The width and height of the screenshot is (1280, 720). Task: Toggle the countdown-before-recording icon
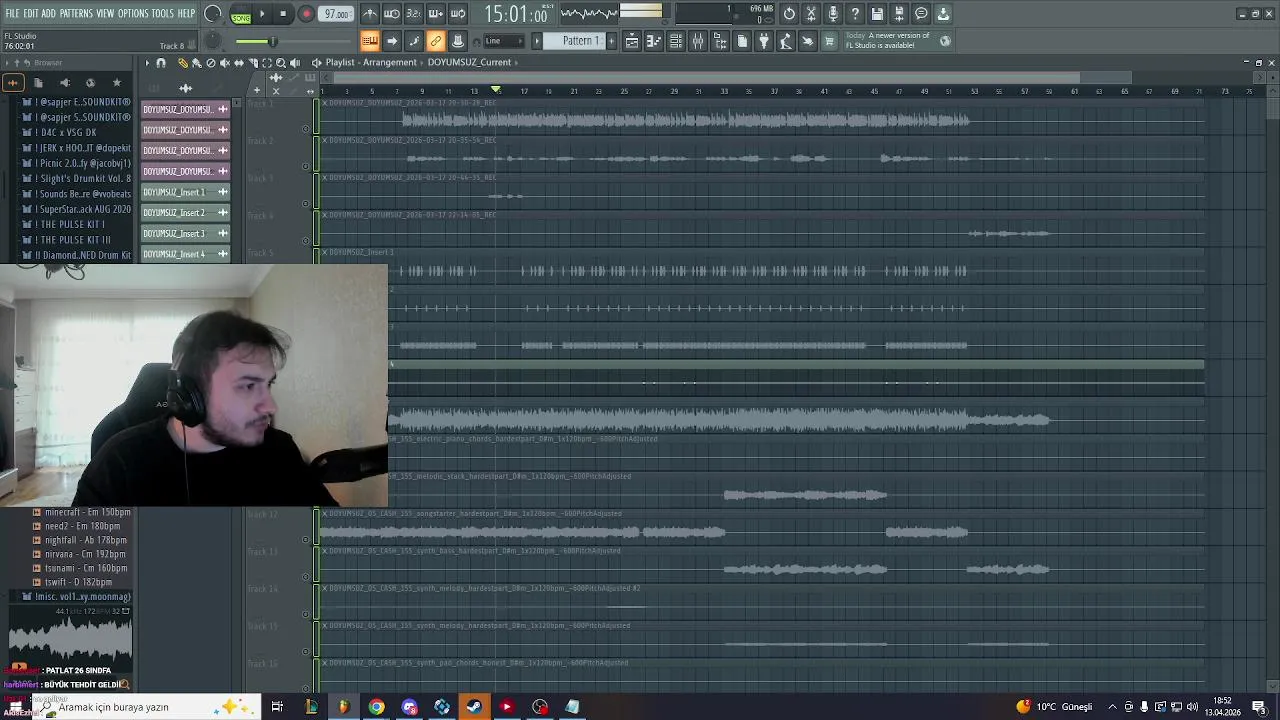point(414,14)
